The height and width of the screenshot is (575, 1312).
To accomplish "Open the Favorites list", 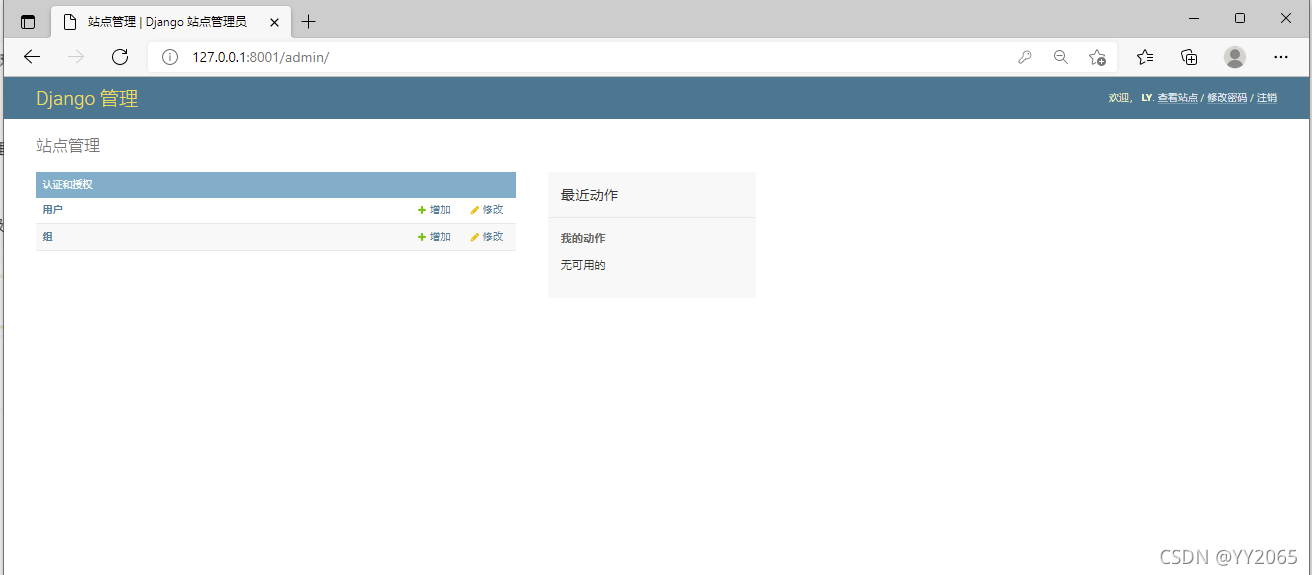I will click(1145, 57).
